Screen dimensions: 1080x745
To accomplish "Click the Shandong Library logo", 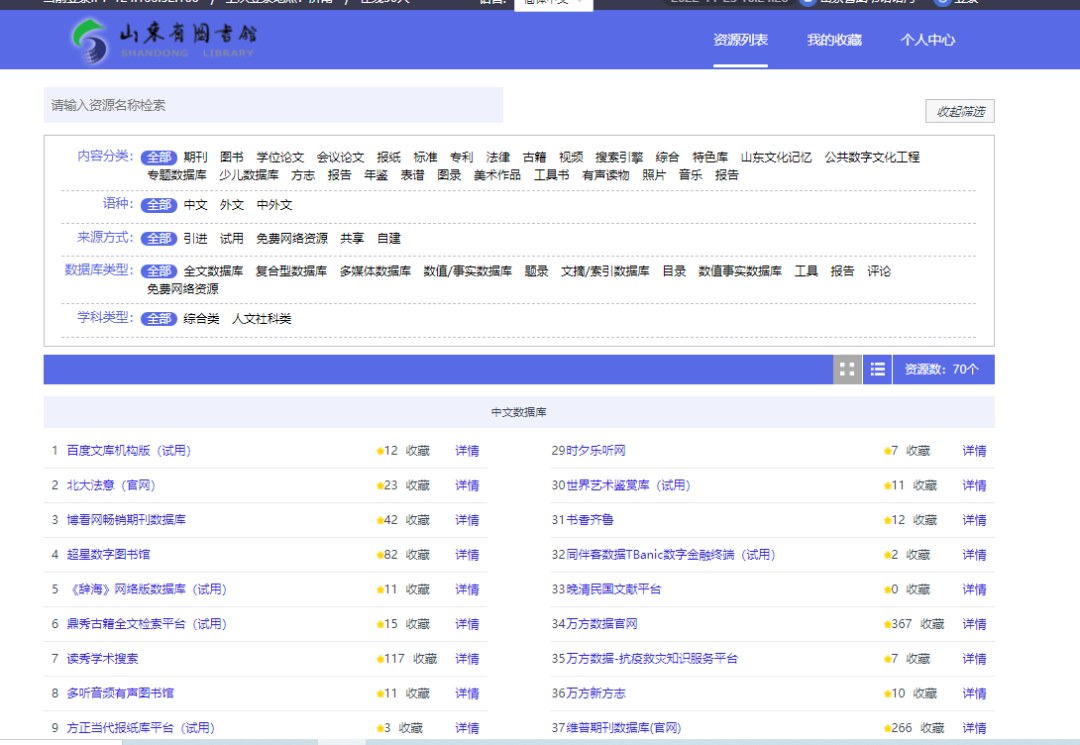I will pos(163,41).
